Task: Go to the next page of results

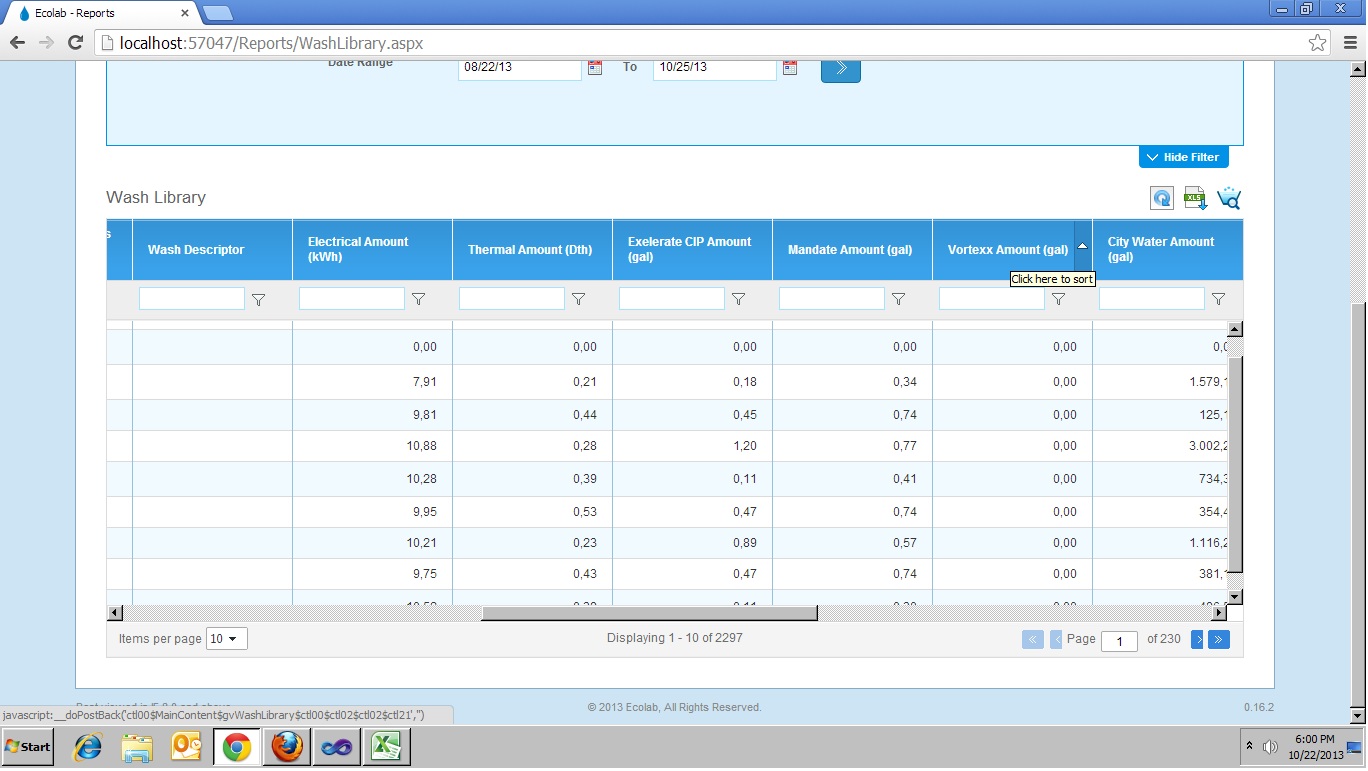Action: (1197, 639)
